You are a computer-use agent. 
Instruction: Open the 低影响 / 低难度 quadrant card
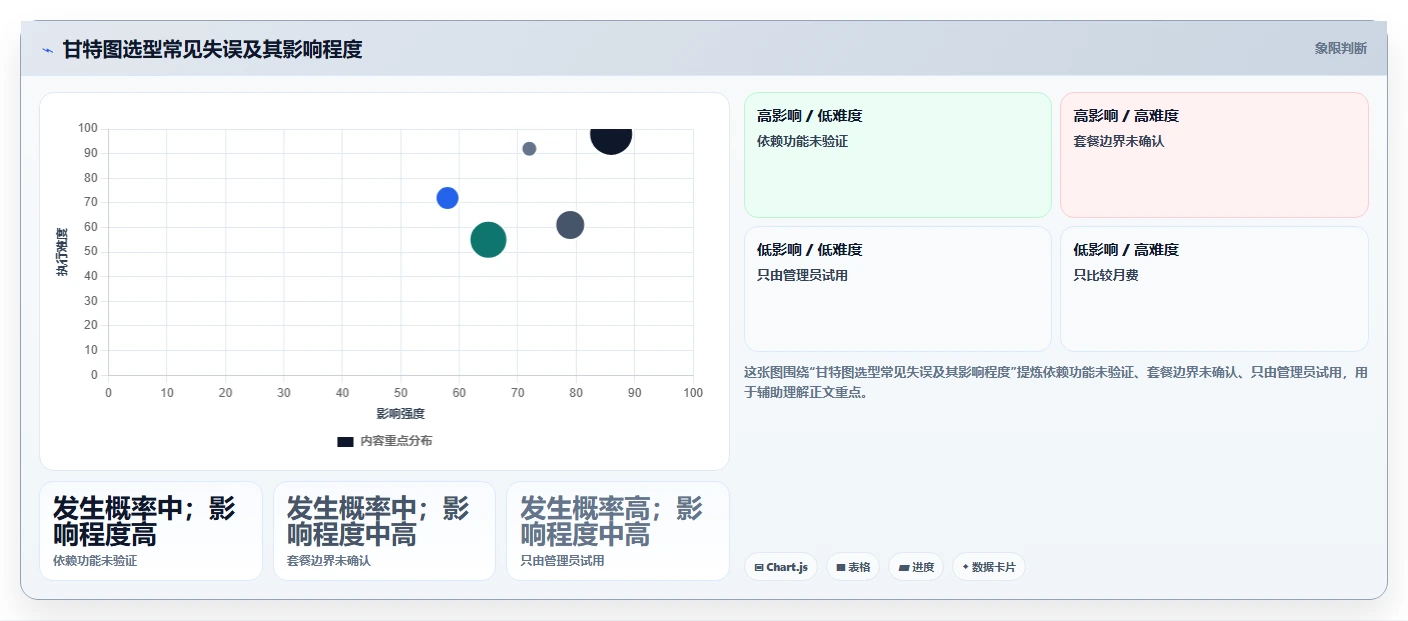click(x=898, y=289)
